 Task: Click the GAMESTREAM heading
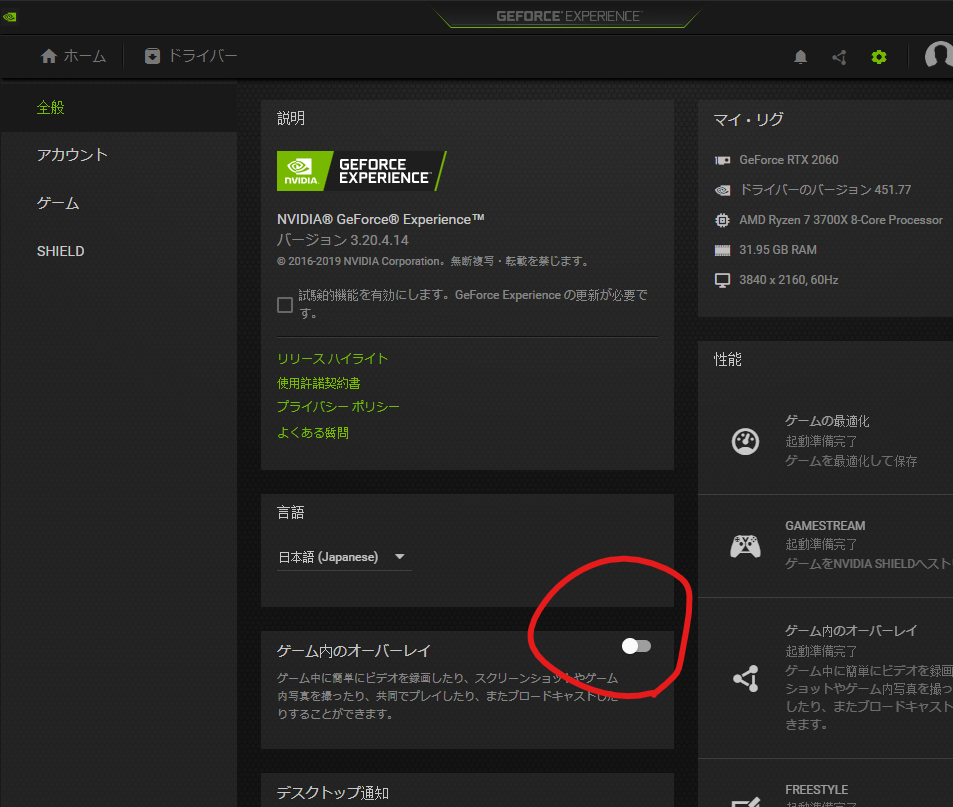coord(825,526)
